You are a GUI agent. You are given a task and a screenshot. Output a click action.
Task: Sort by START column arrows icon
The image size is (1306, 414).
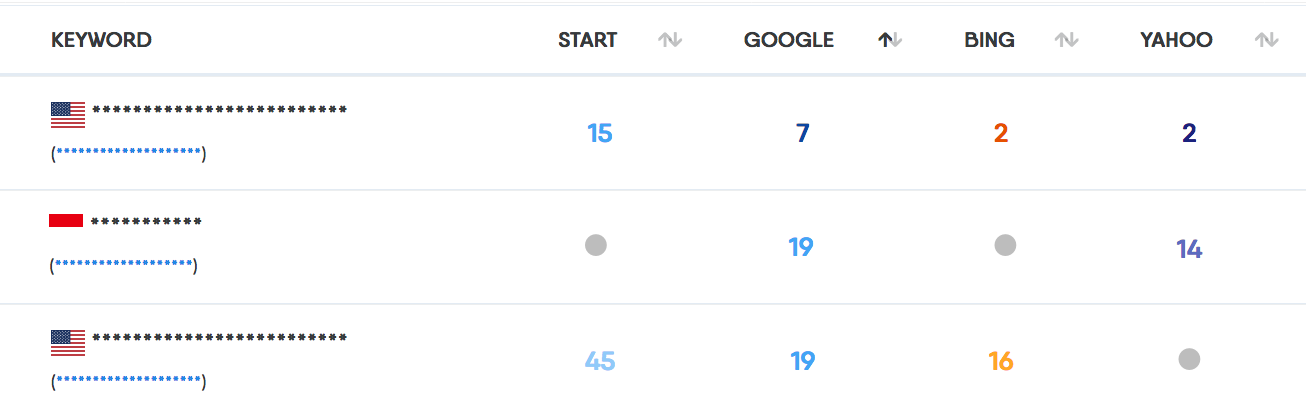670,40
